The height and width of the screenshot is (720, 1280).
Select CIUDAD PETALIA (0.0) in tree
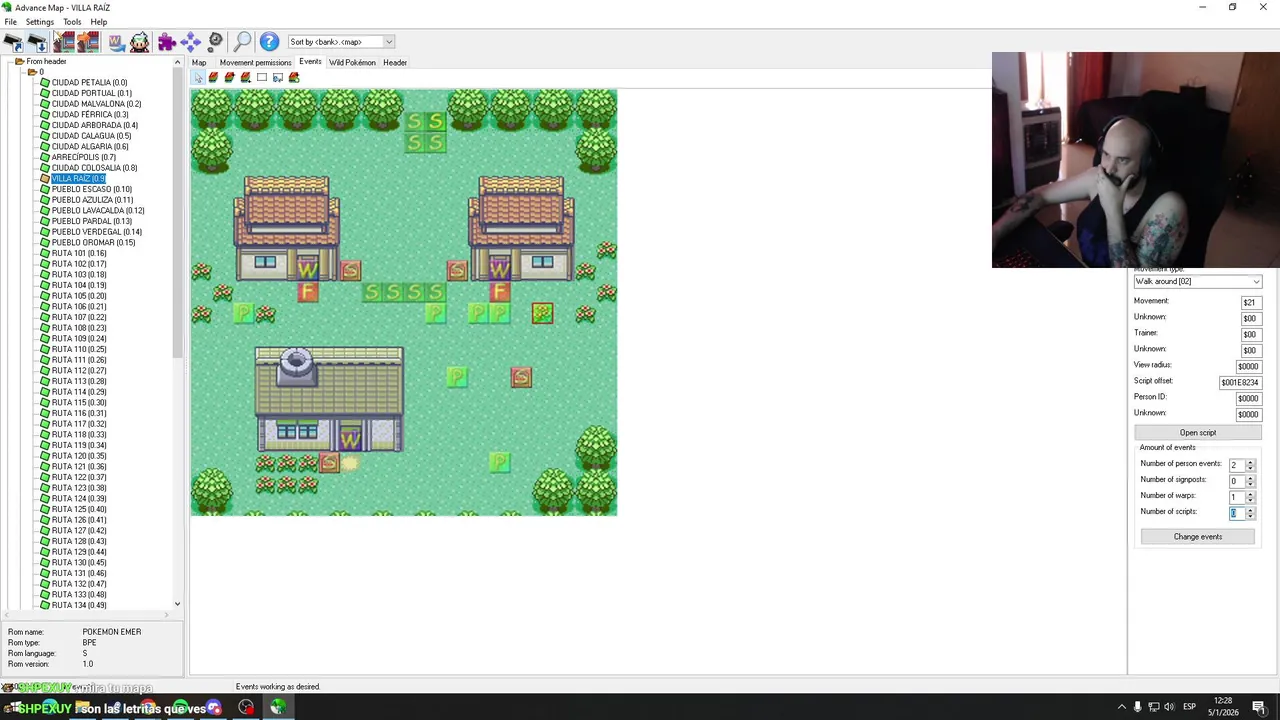pos(89,83)
